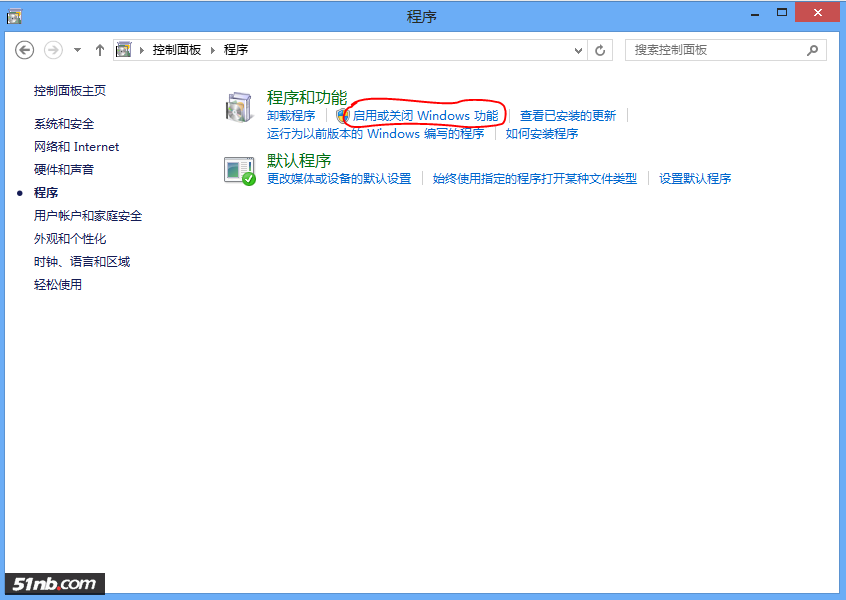Click 如何安装程序 link
The height and width of the screenshot is (600, 846).
[542, 133]
